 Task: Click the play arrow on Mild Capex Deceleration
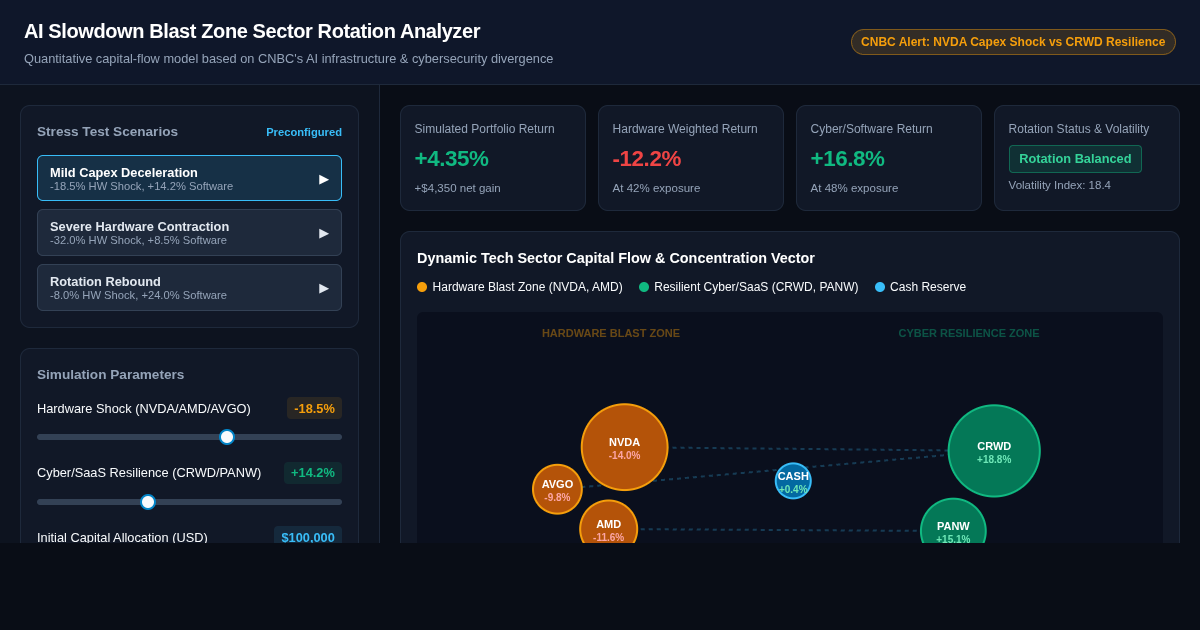click(x=324, y=179)
